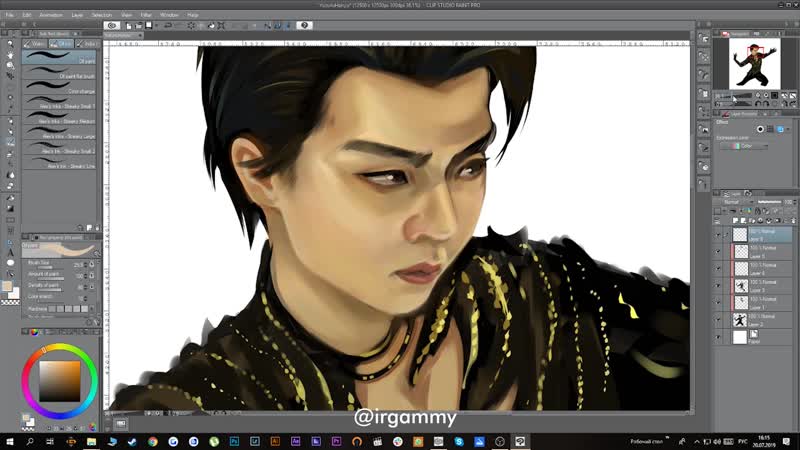
Task: Select the Zoom magnifier tool
Action: click(x=10, y=44)
